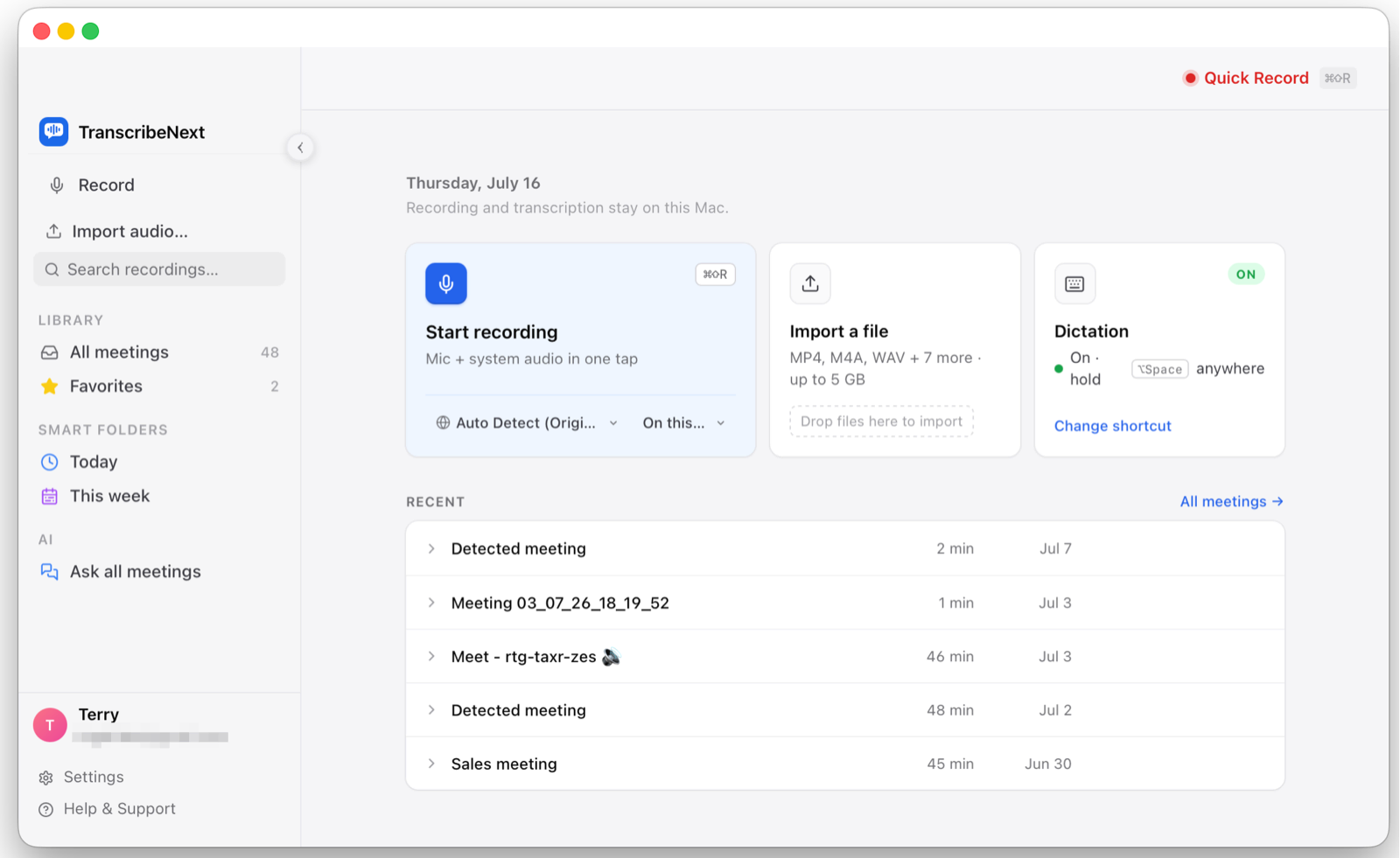Image resolution: width=1400 pixels, height=858 pixels.
Task: Expand the Meeting 03_07_26_18_19_52 row
Action: coord(431,603)
